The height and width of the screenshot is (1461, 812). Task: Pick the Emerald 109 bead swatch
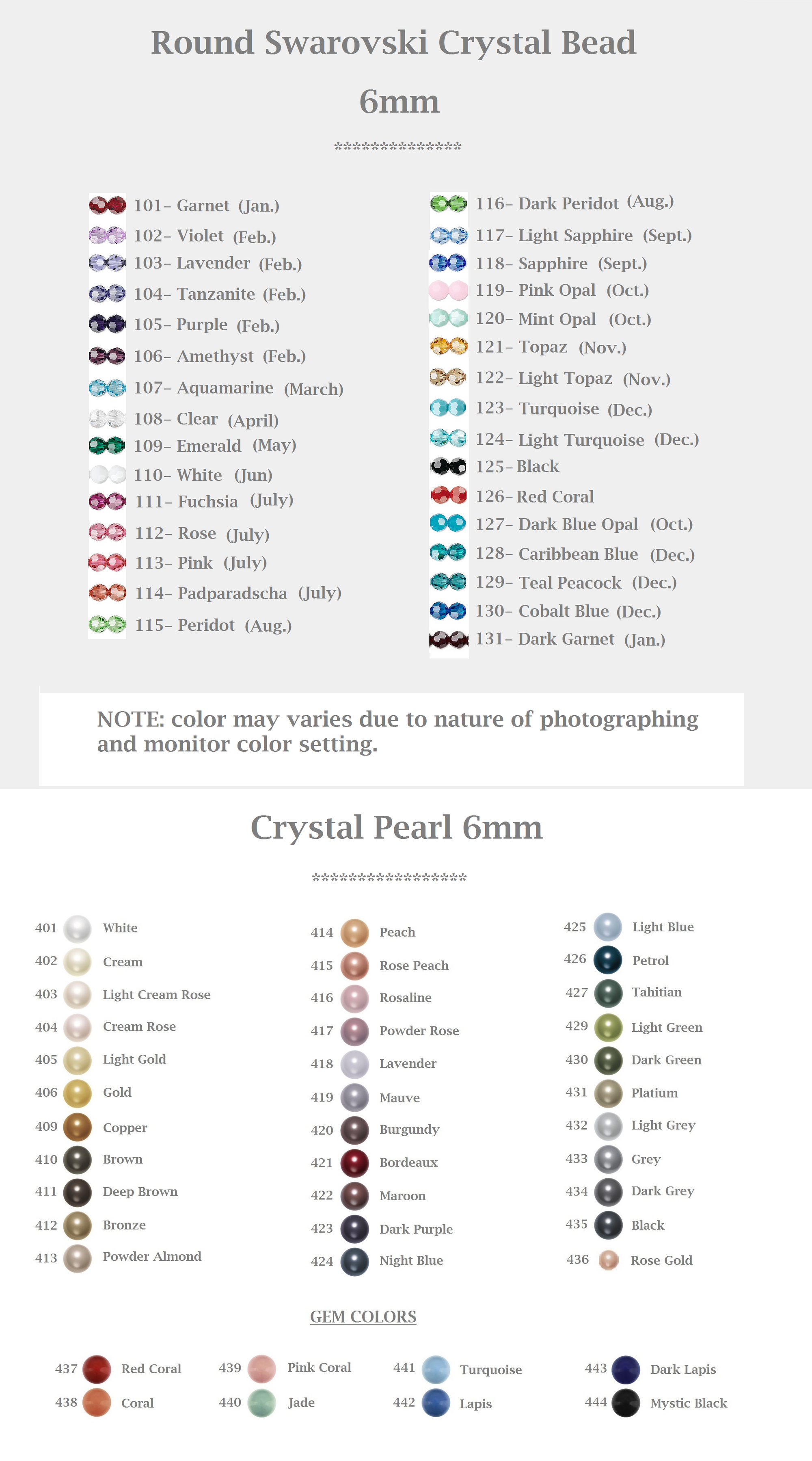tap(107, 445)
